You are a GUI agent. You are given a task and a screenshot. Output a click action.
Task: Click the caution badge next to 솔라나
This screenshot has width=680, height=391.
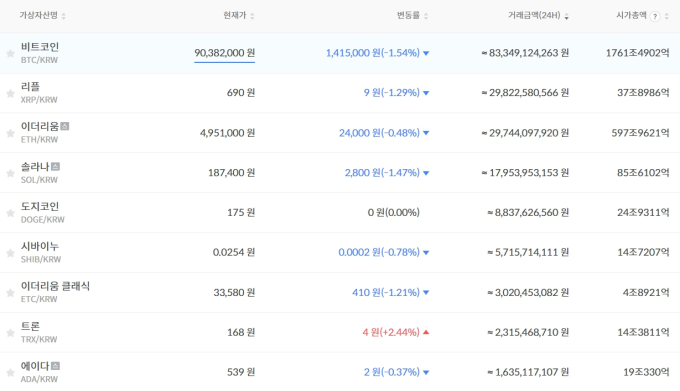55,166
